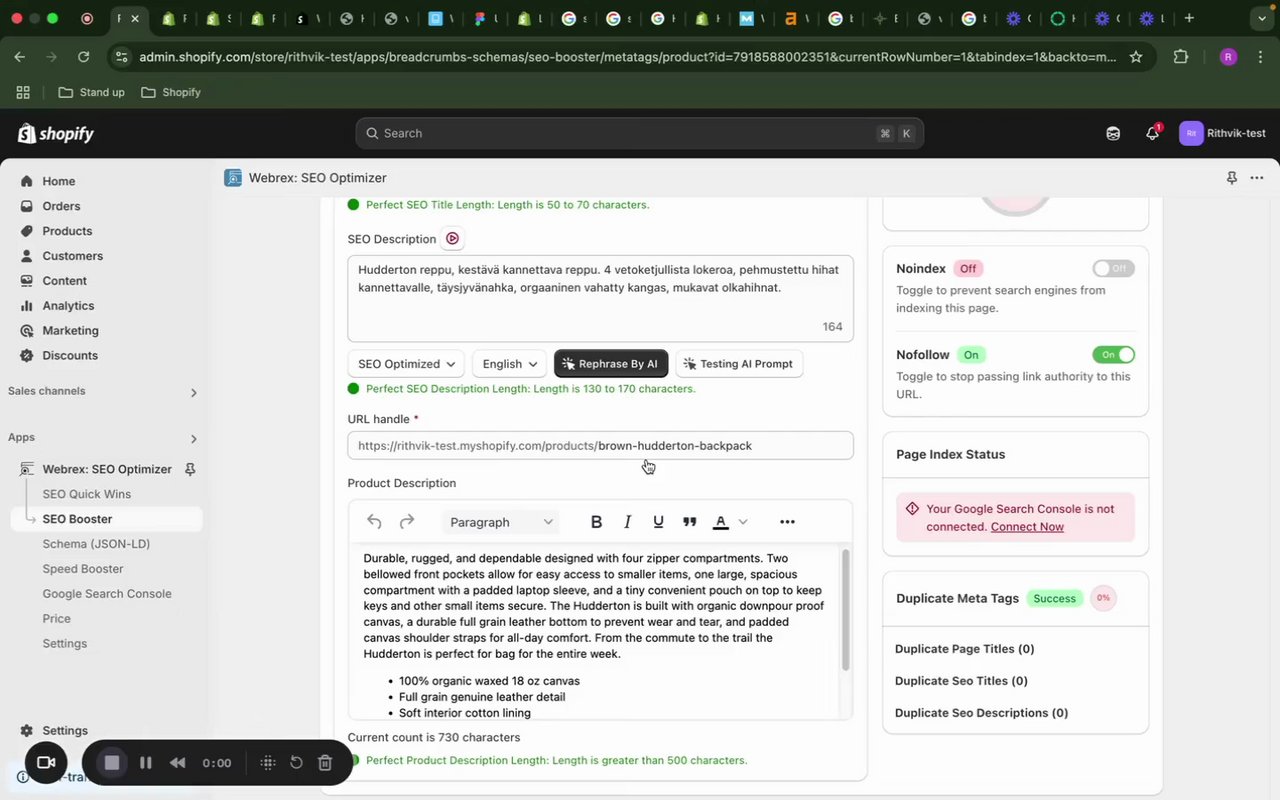Insert a blockquote in the description

[689, 522]
